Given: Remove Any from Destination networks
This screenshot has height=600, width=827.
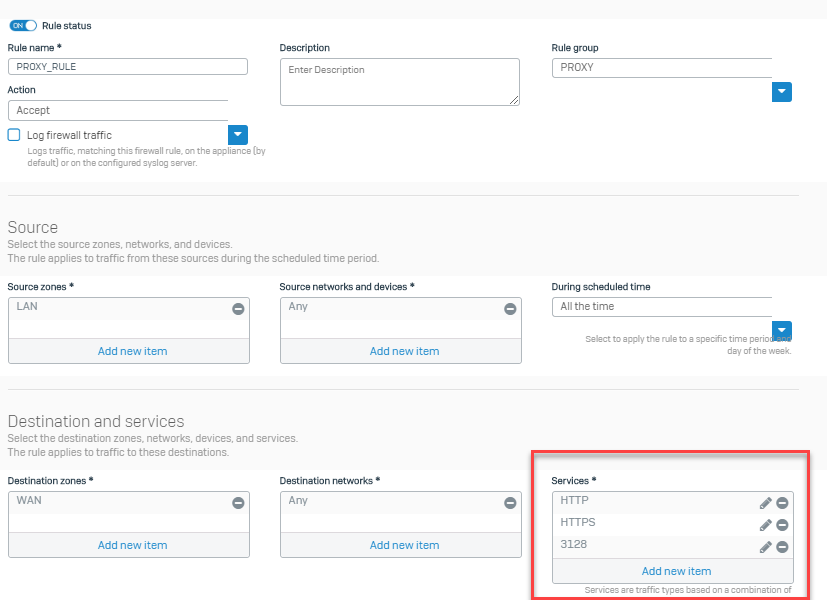Looking at the screenshot, I should [x=510, y=503].
